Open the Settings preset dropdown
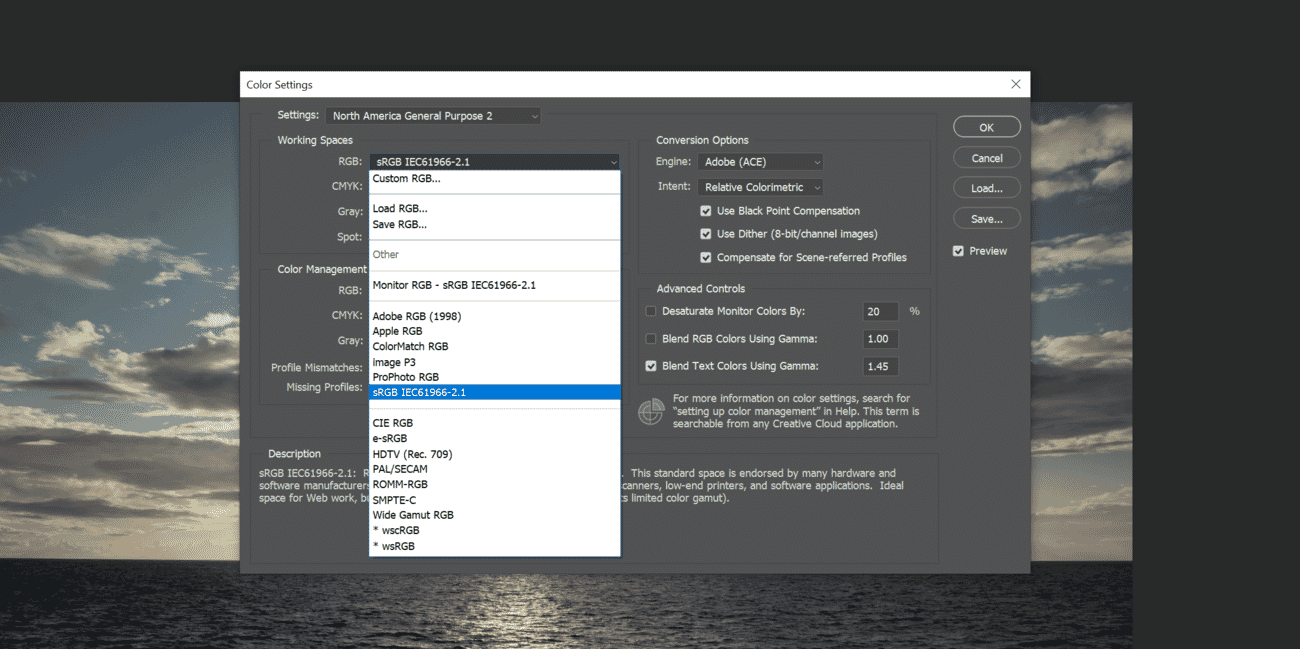This screenshot has width=1300, height=649. pyautogui.click(x=432, y=115)
